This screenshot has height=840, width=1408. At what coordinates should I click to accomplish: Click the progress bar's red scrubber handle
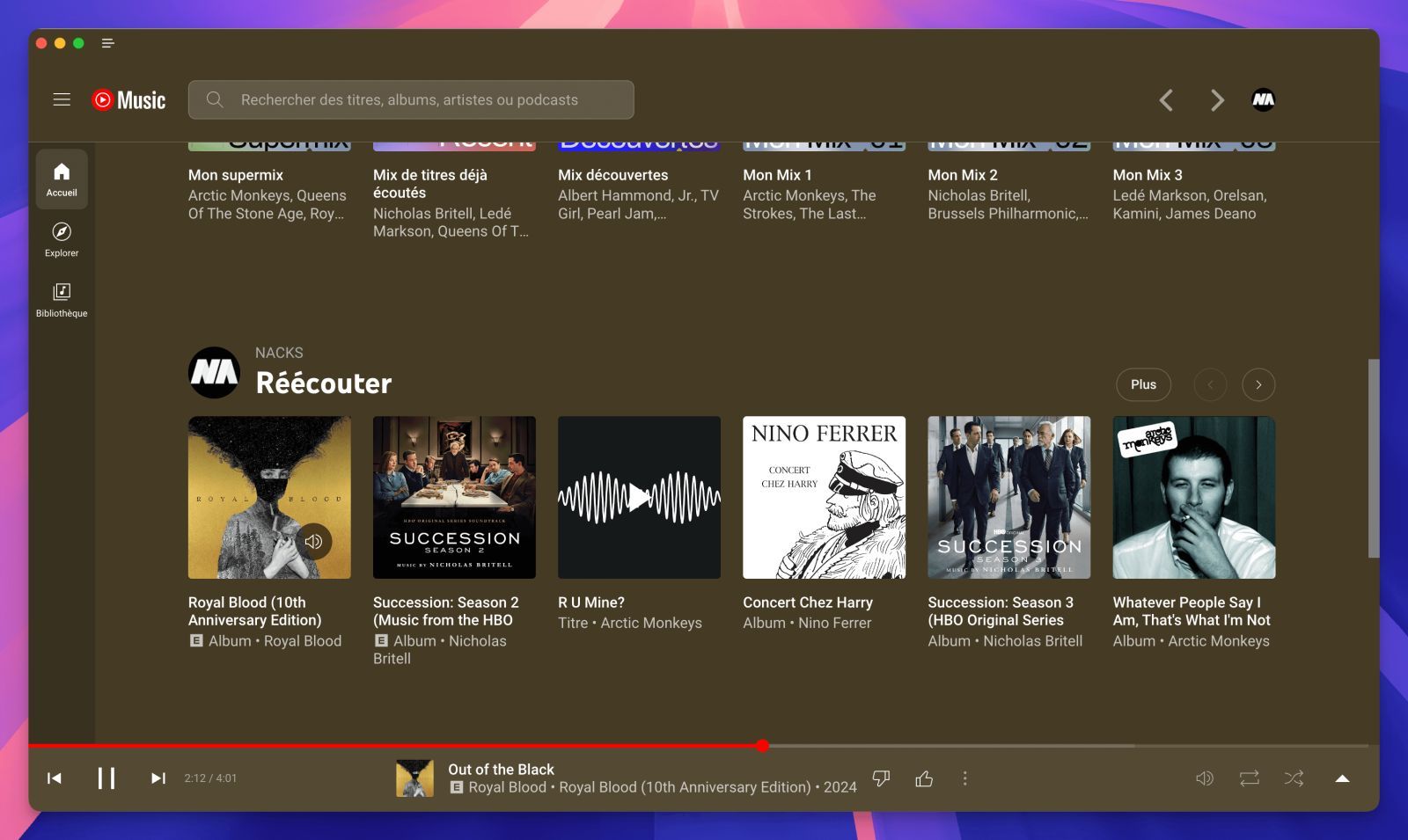pyautogui.click(x=762, y=746)
